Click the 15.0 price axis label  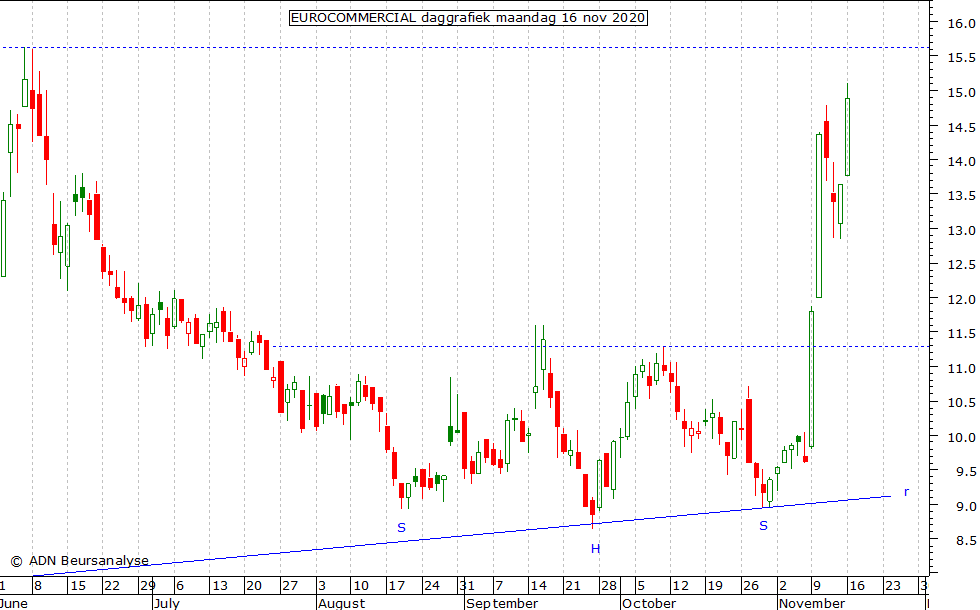click(x=961, y=92)
